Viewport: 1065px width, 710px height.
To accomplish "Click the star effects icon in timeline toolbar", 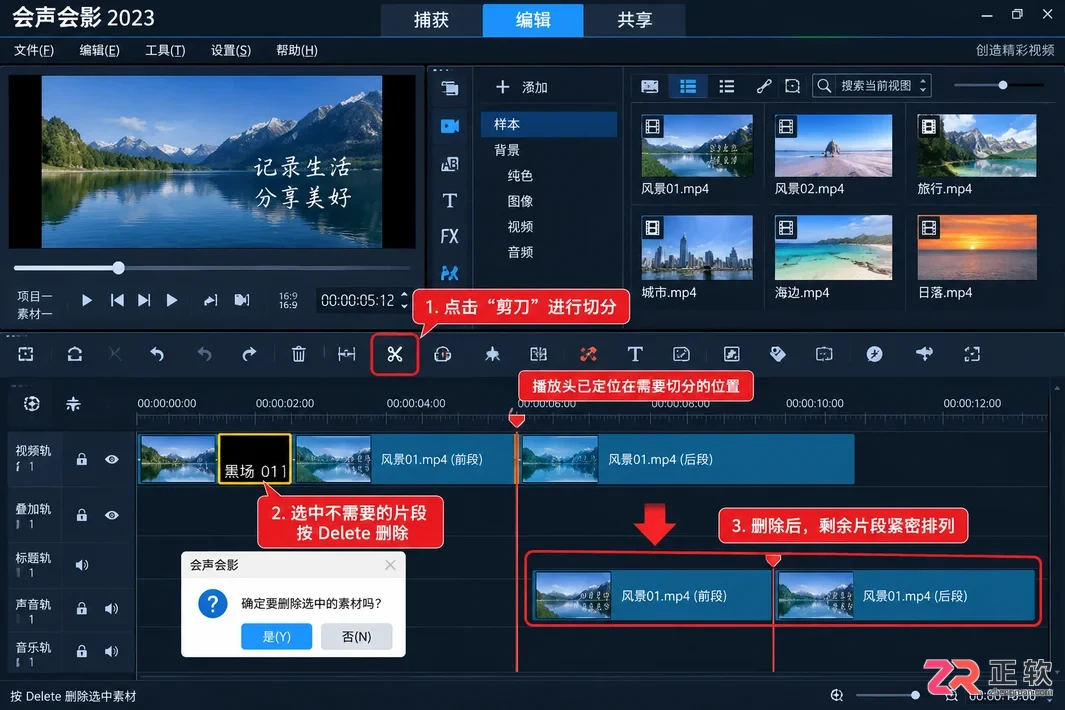I will click(x=492, y=354).
